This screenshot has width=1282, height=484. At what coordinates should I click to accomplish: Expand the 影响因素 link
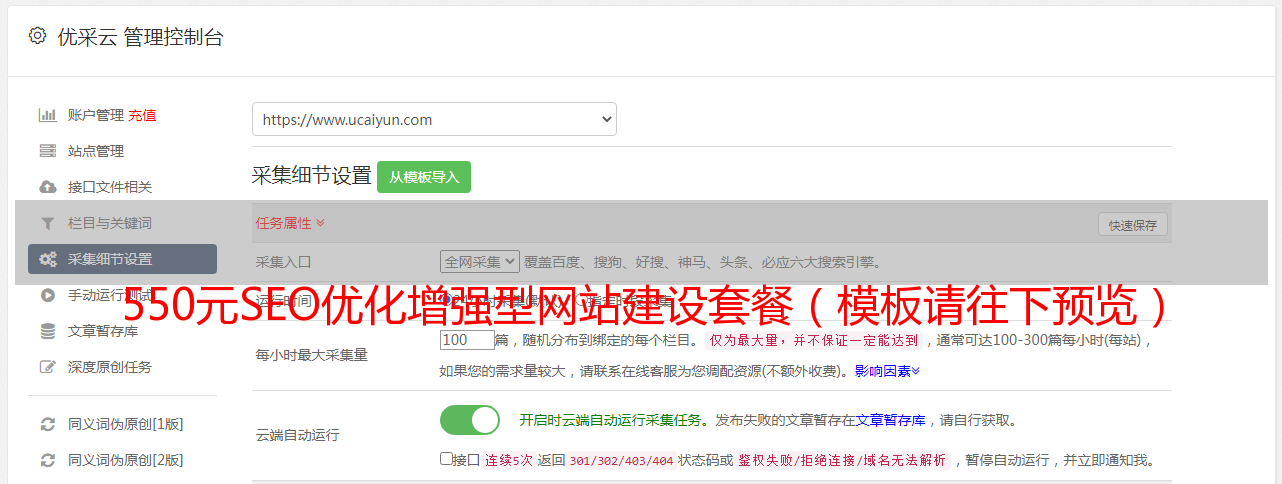pyautogui.click(x=887, y=371)
